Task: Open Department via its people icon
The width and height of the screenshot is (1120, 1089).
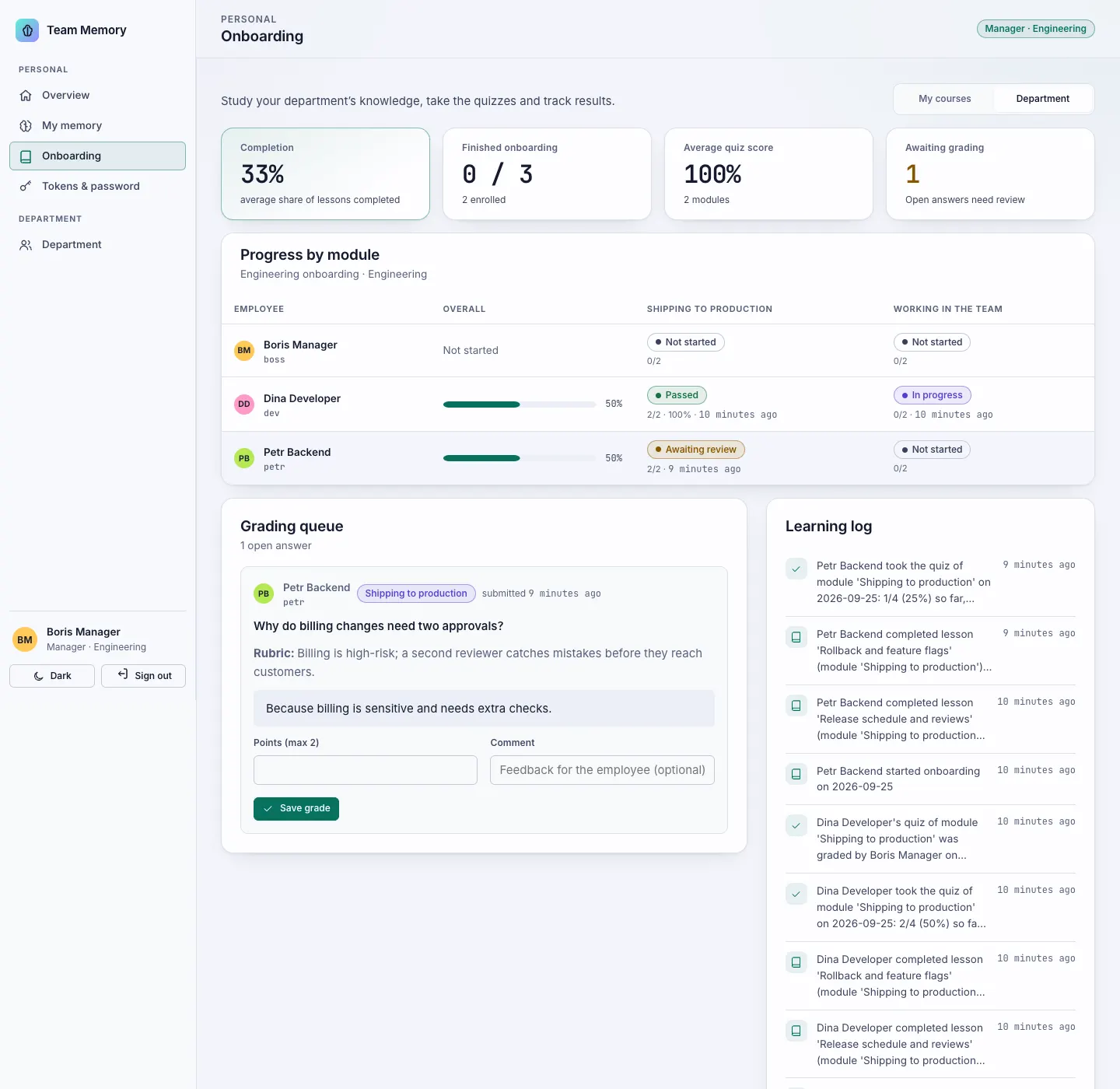Action: [26, 245]
